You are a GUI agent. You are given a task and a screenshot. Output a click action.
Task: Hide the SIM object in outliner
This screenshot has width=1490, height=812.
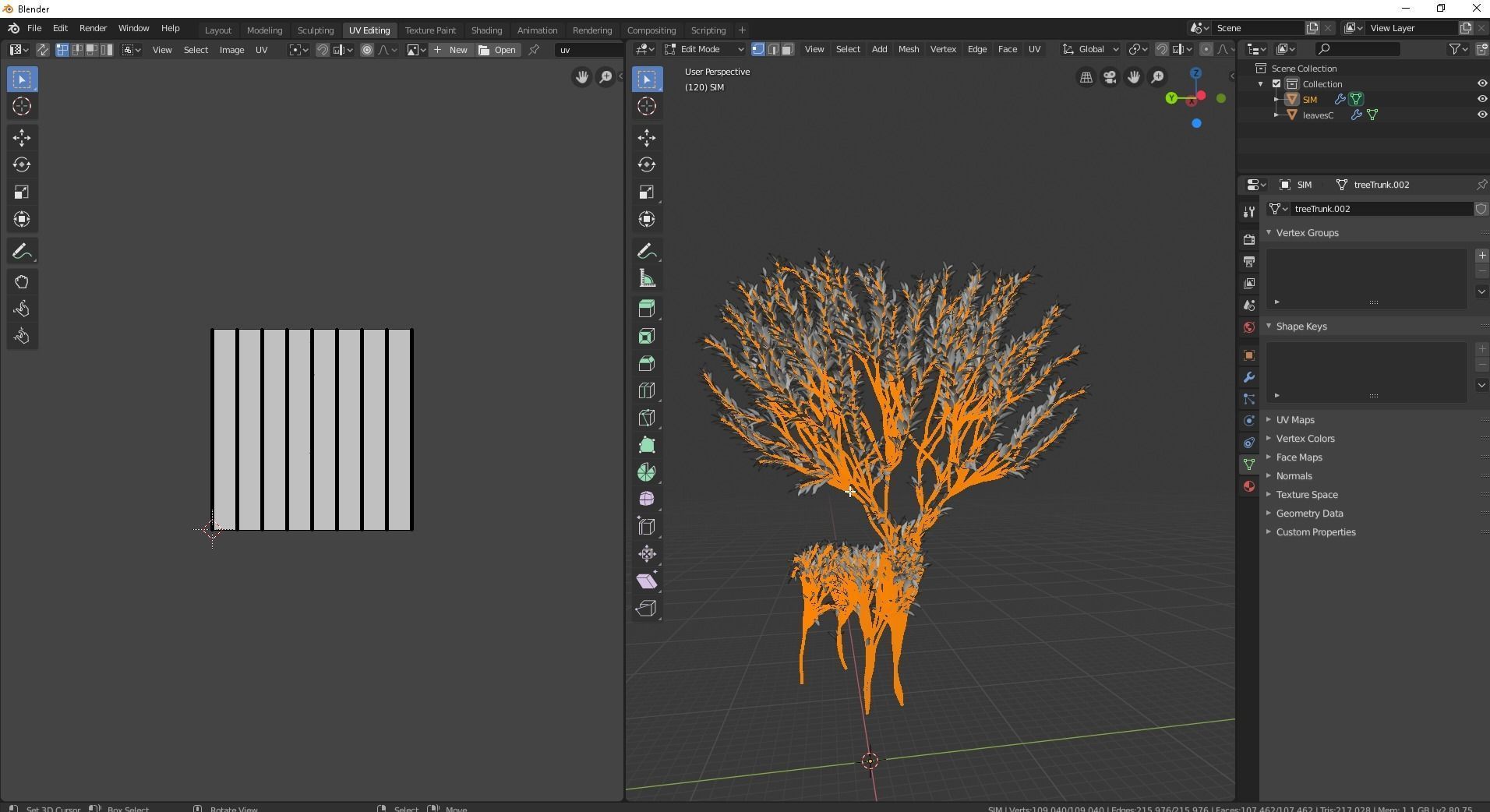coord(1481,100)
